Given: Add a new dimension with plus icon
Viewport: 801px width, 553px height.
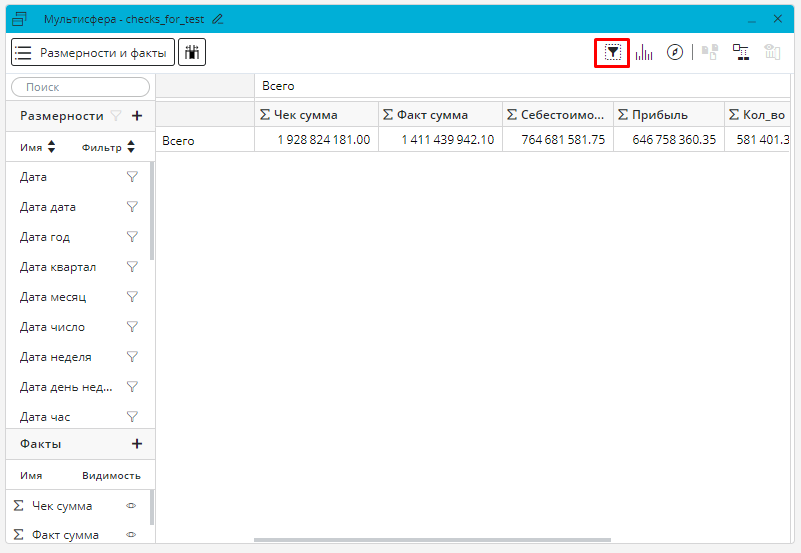Looking at the screenshot, I should click(x=137, y=115).
